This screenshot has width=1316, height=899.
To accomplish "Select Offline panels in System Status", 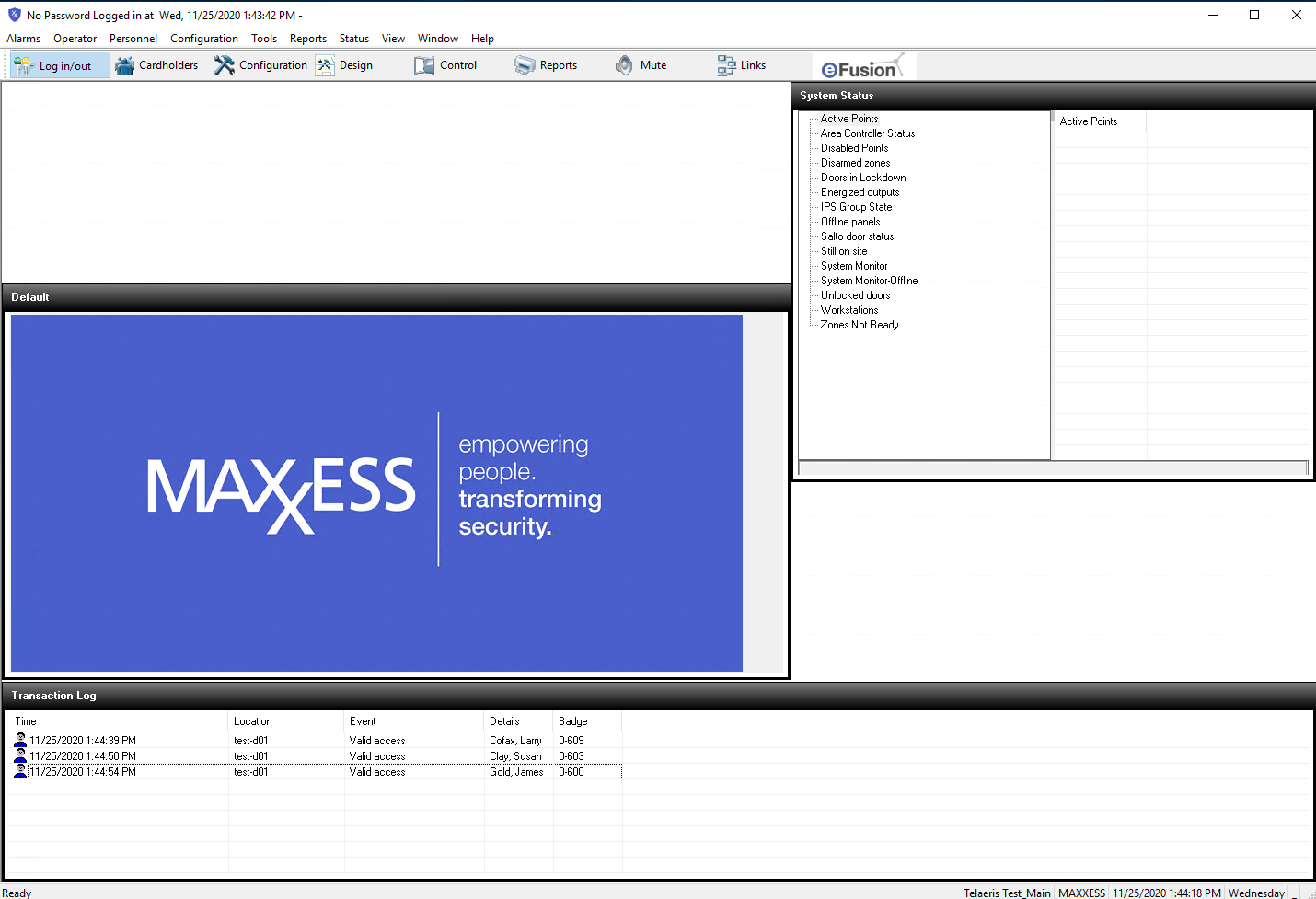I will tap(850, 222).
